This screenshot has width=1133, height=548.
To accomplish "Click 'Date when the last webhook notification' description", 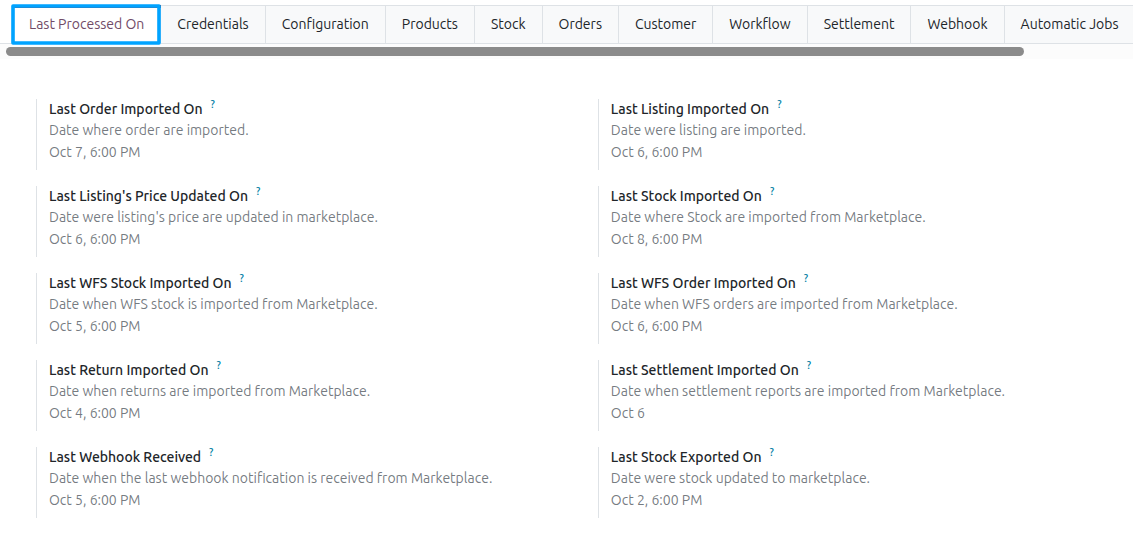I will pyautogui.click(x=271, y=478).
